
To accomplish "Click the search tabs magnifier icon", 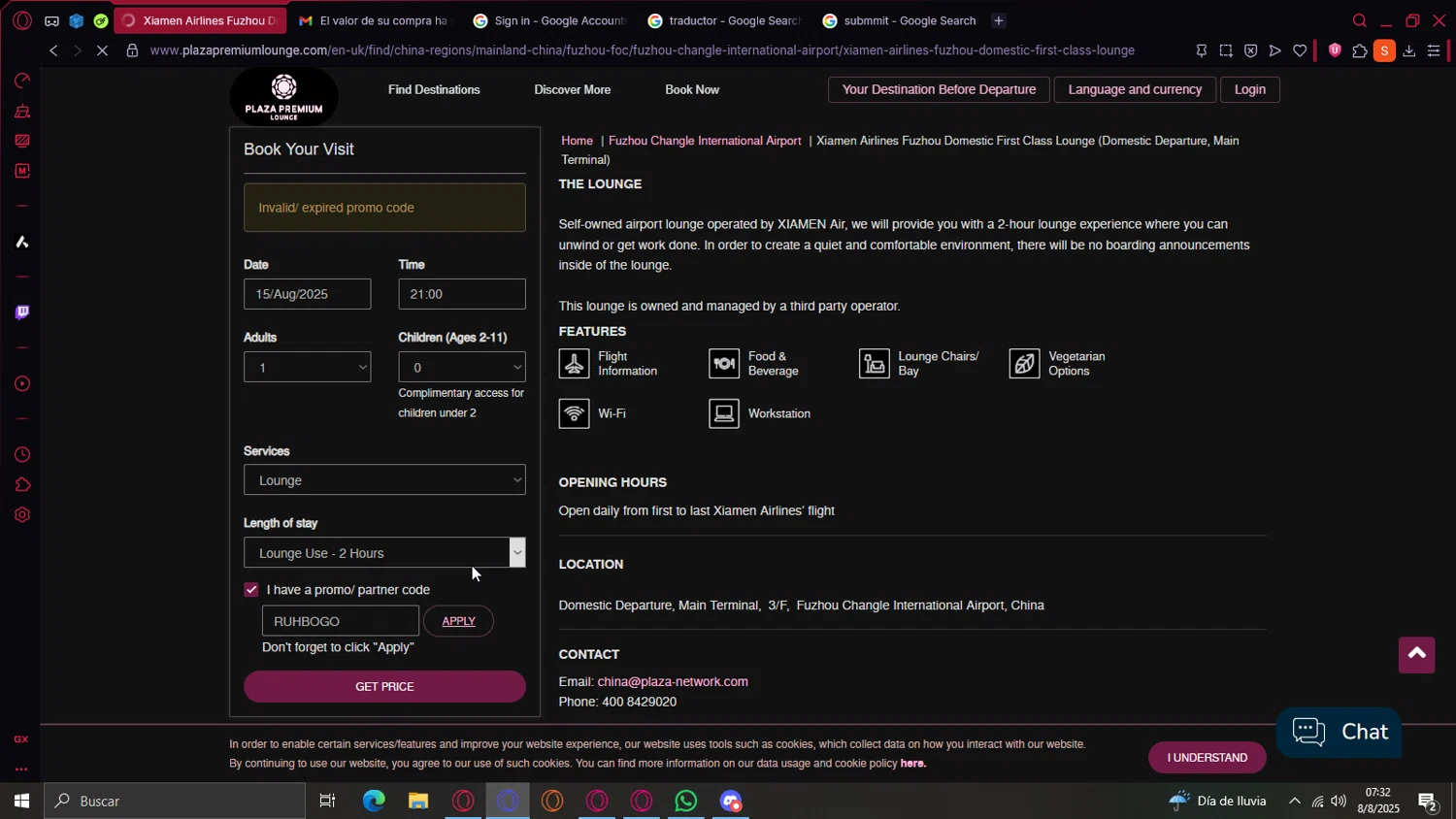I will pyautogui.click(x=1360, y=20).
